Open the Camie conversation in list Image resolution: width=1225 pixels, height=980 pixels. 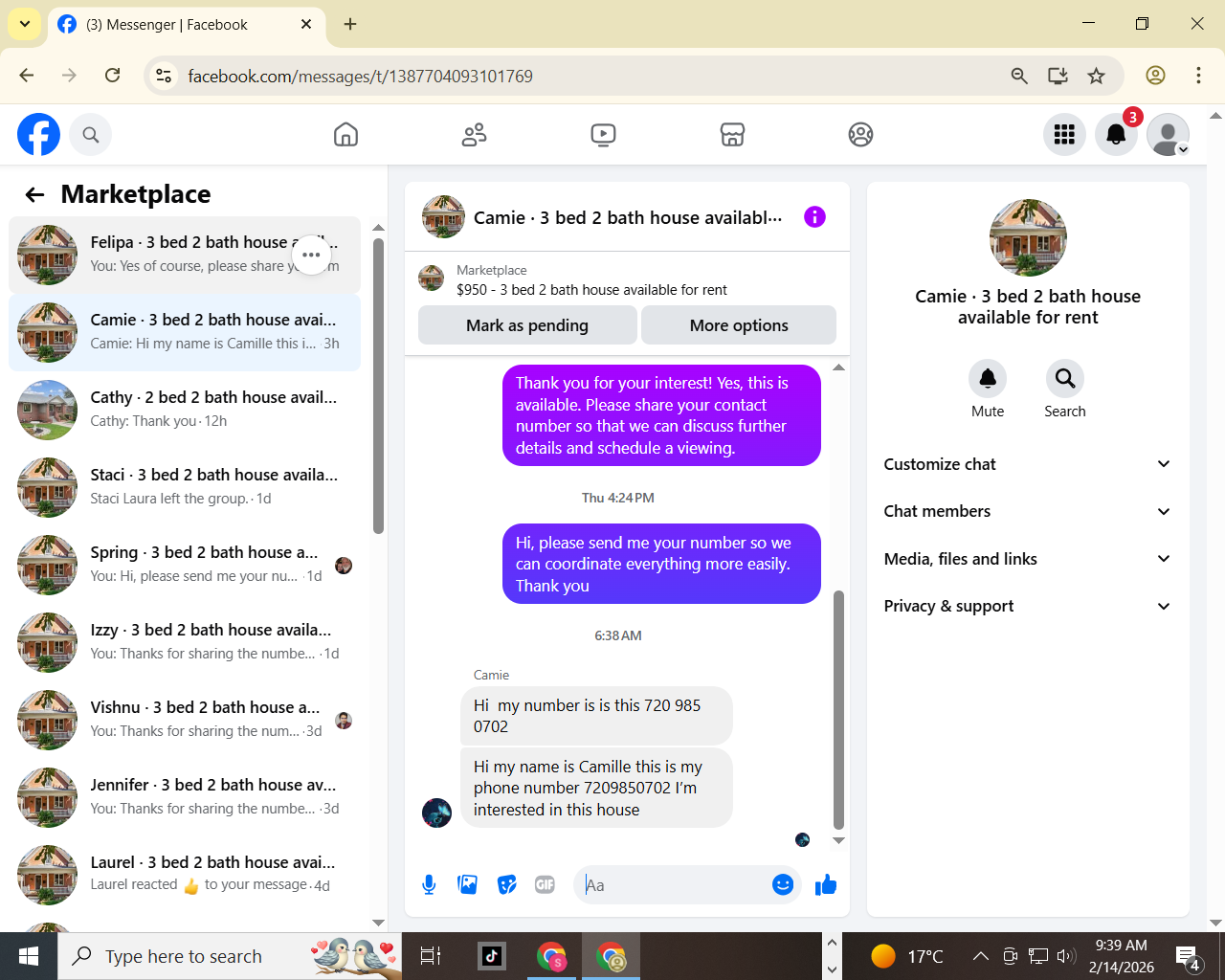click(x=185, y=332)
